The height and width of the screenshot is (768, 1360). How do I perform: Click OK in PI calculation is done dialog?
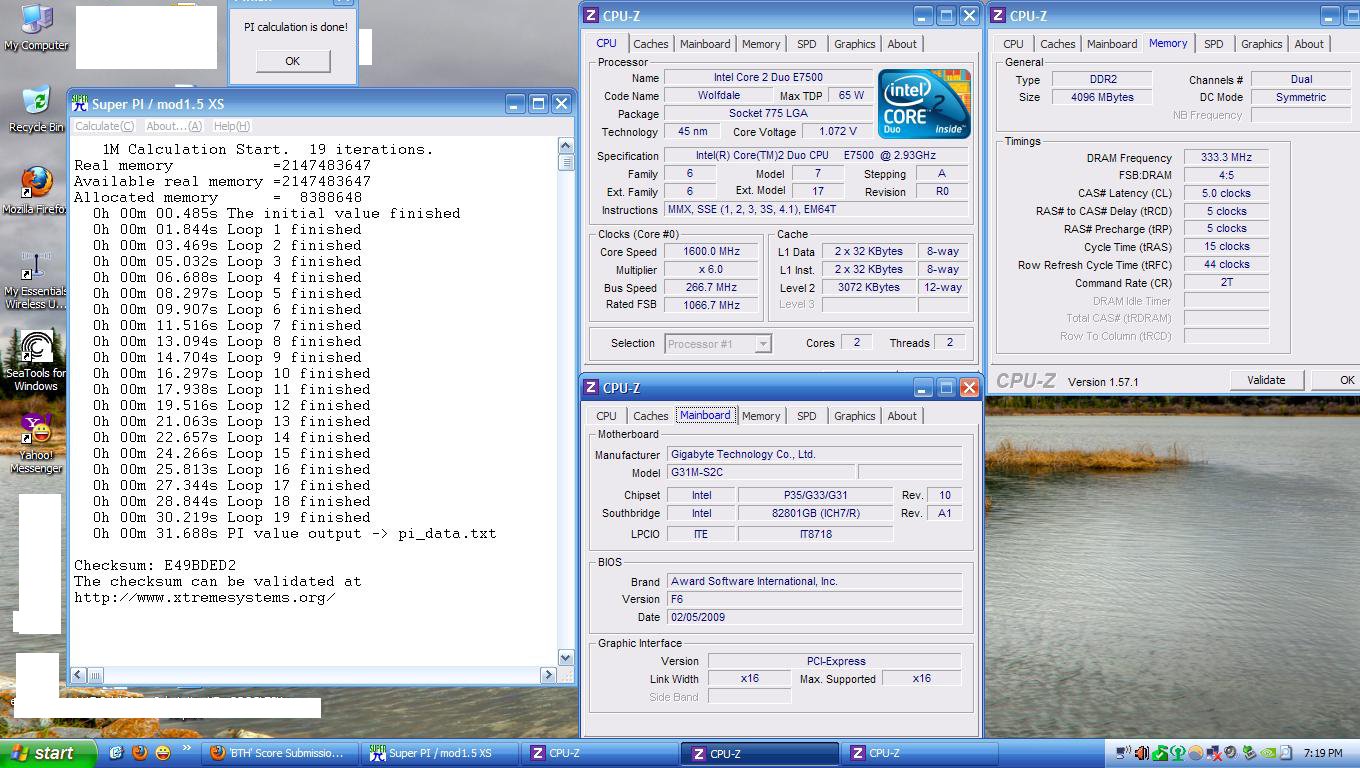click(292, 61)
